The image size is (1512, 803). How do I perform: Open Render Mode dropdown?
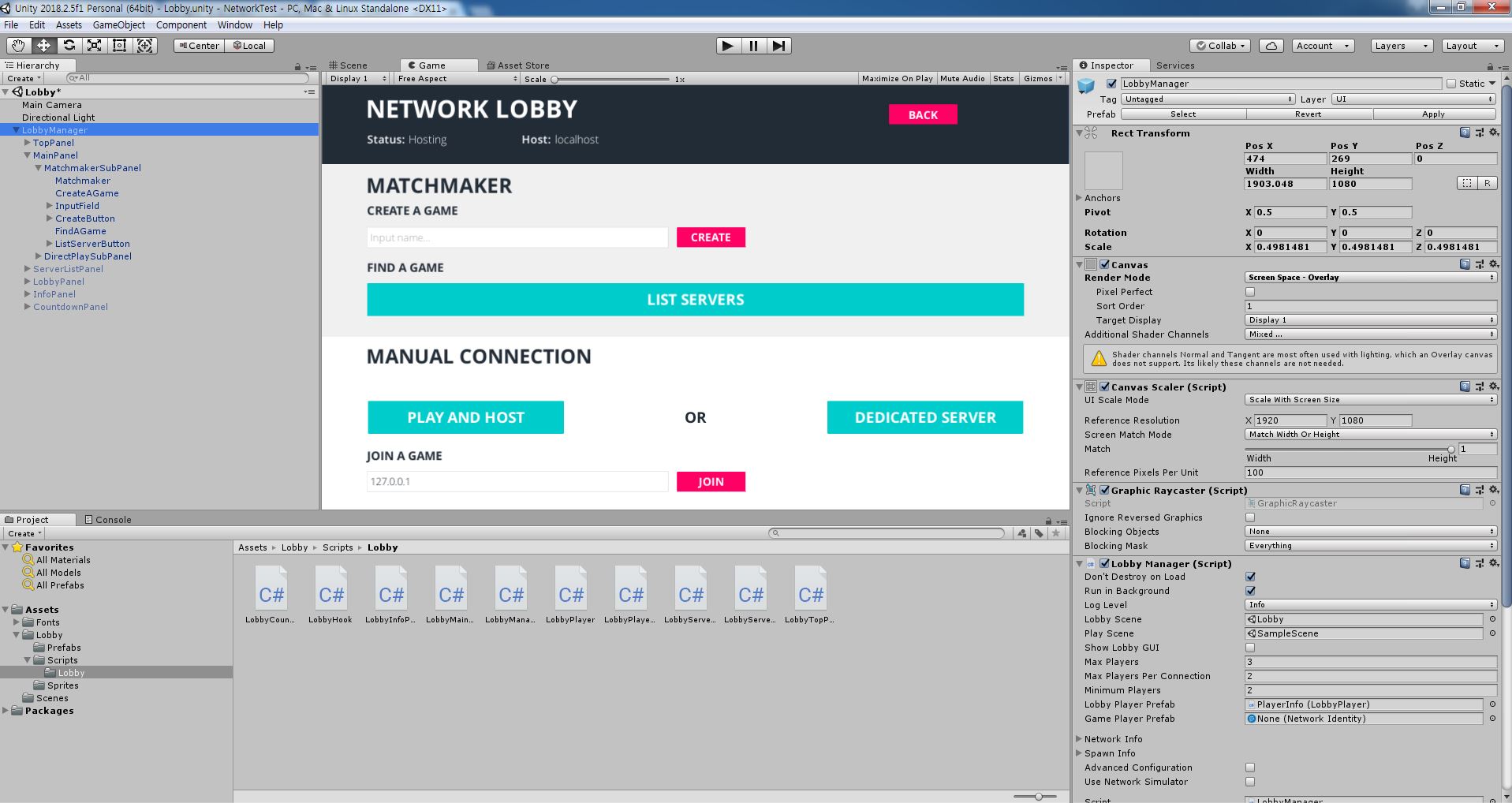(1370, 278)
